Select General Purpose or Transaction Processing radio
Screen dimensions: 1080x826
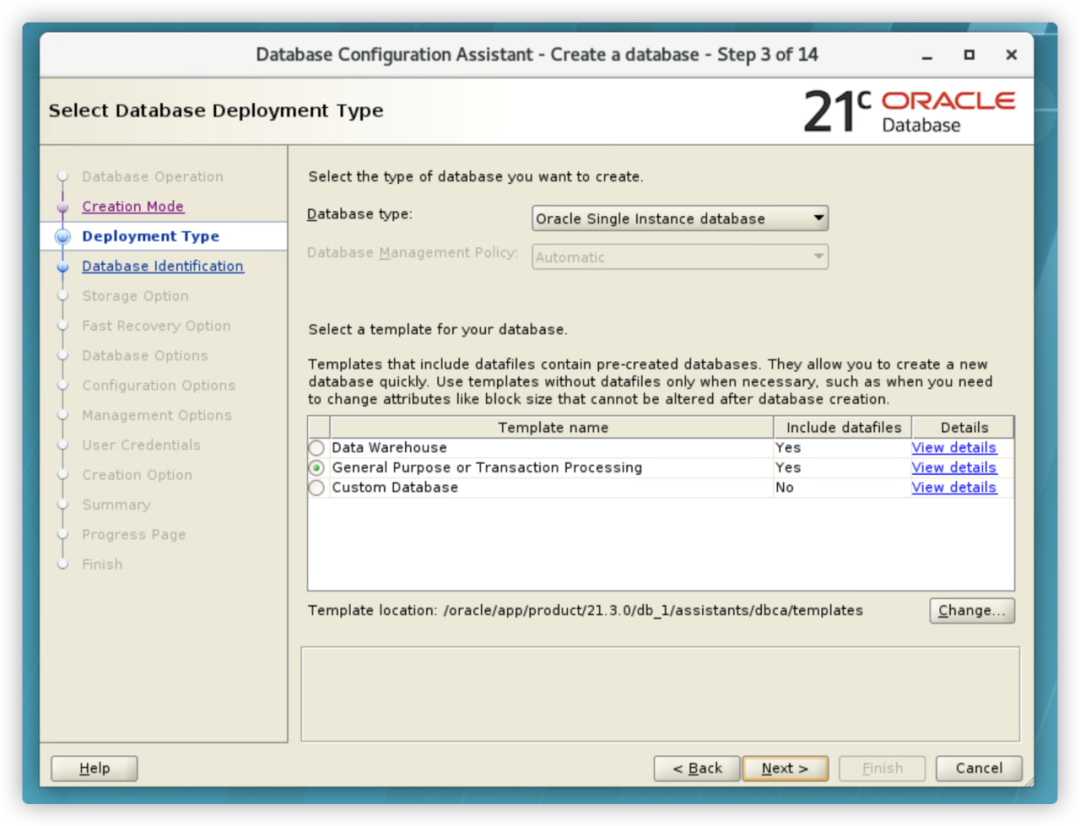pos(316,468)
